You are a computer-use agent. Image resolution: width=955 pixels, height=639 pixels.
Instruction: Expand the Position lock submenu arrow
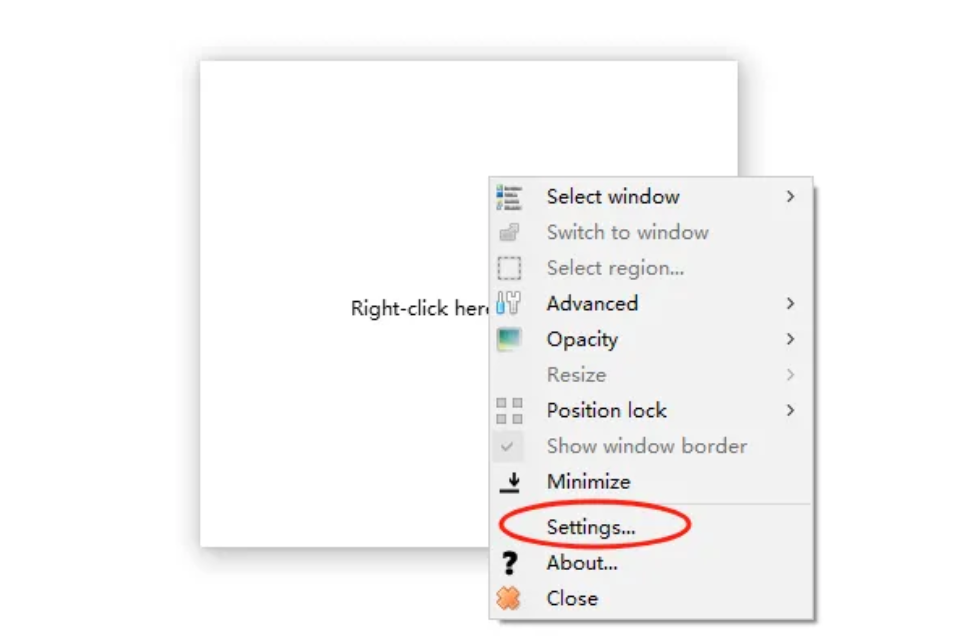(x=790, y=411)
